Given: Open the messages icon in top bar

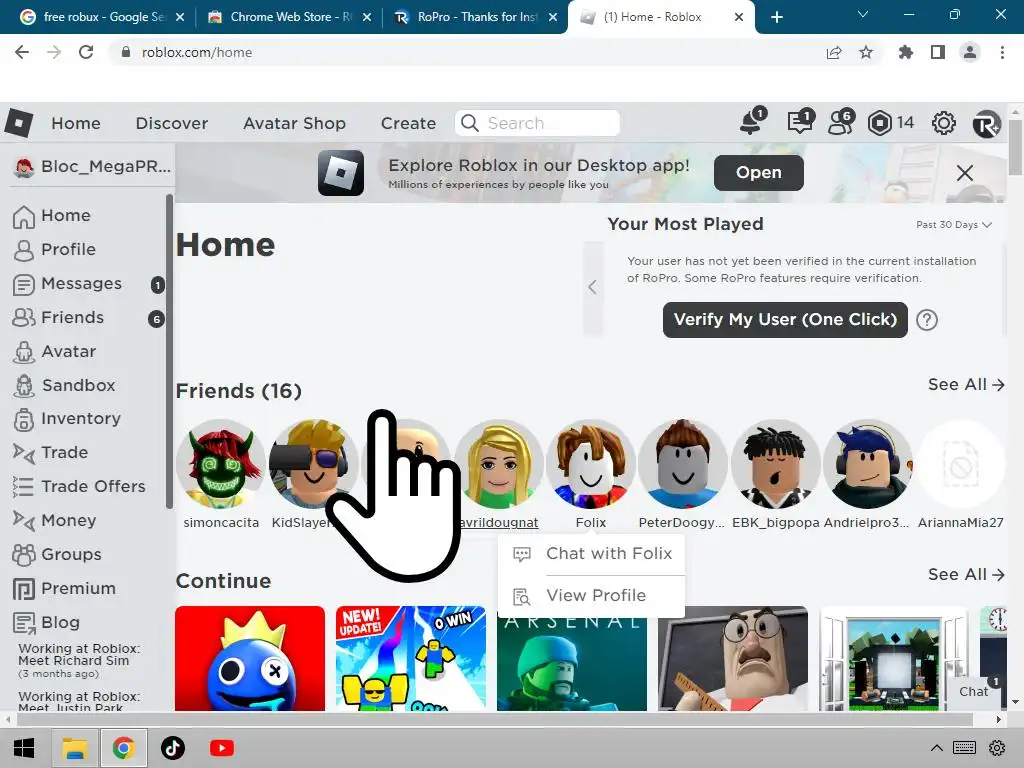Looking at the screenshot, I should 800,122.
